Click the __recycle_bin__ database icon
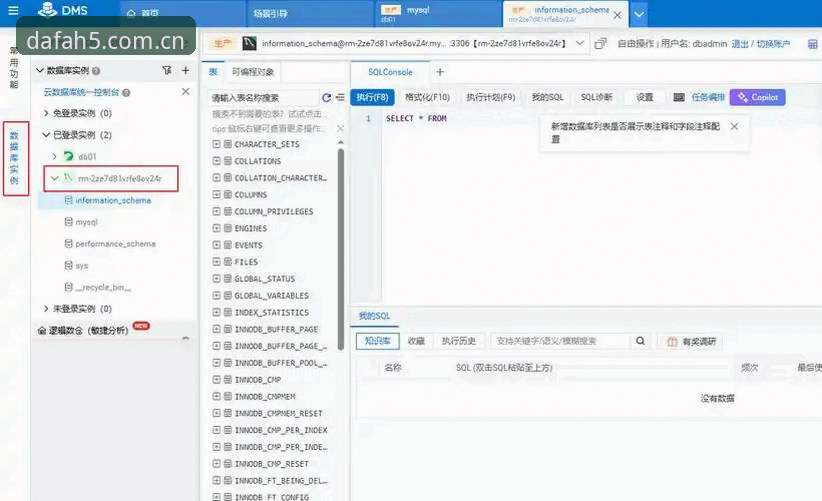Viewport: 822px width, 501px height. (x=68, y=287)
